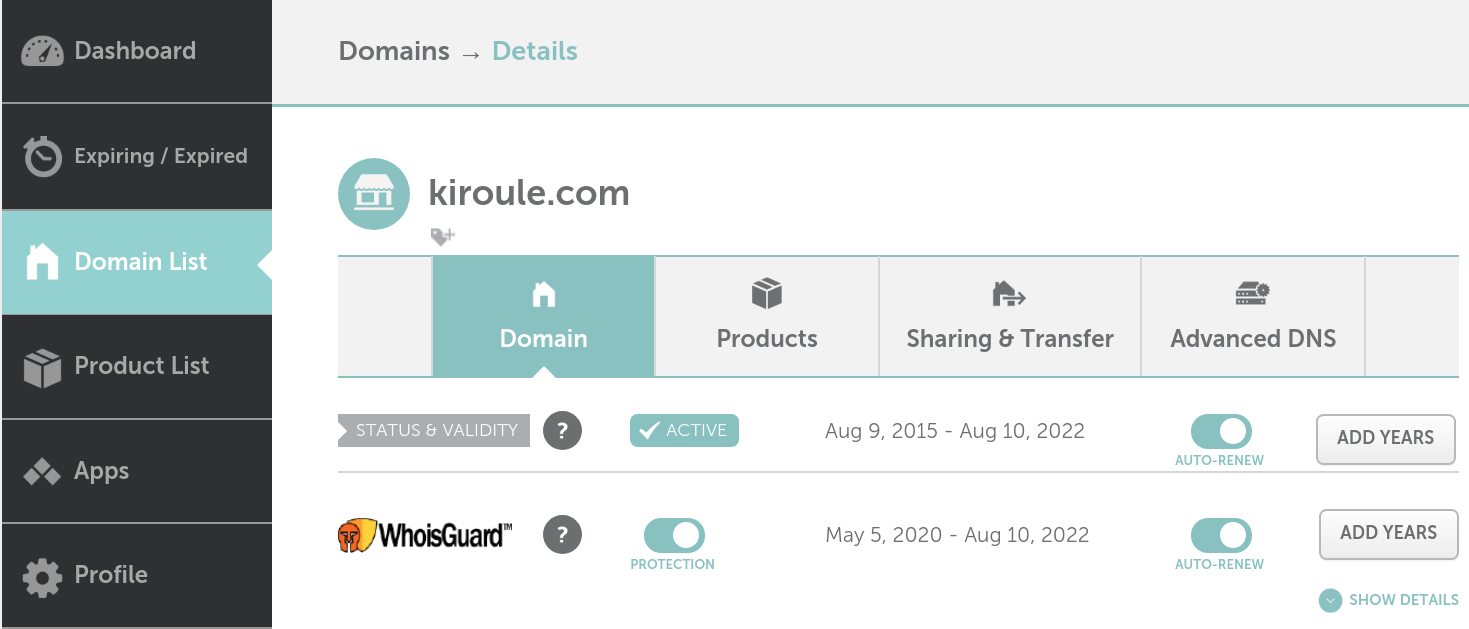Select the Domain List house icon

(x=42, y=262)
